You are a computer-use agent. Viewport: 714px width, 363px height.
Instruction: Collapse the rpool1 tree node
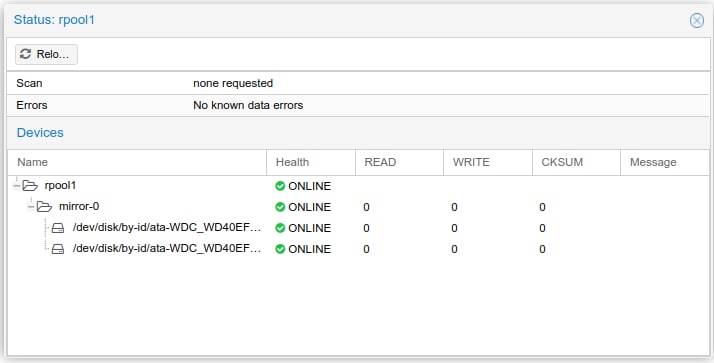tap(17, 185)
